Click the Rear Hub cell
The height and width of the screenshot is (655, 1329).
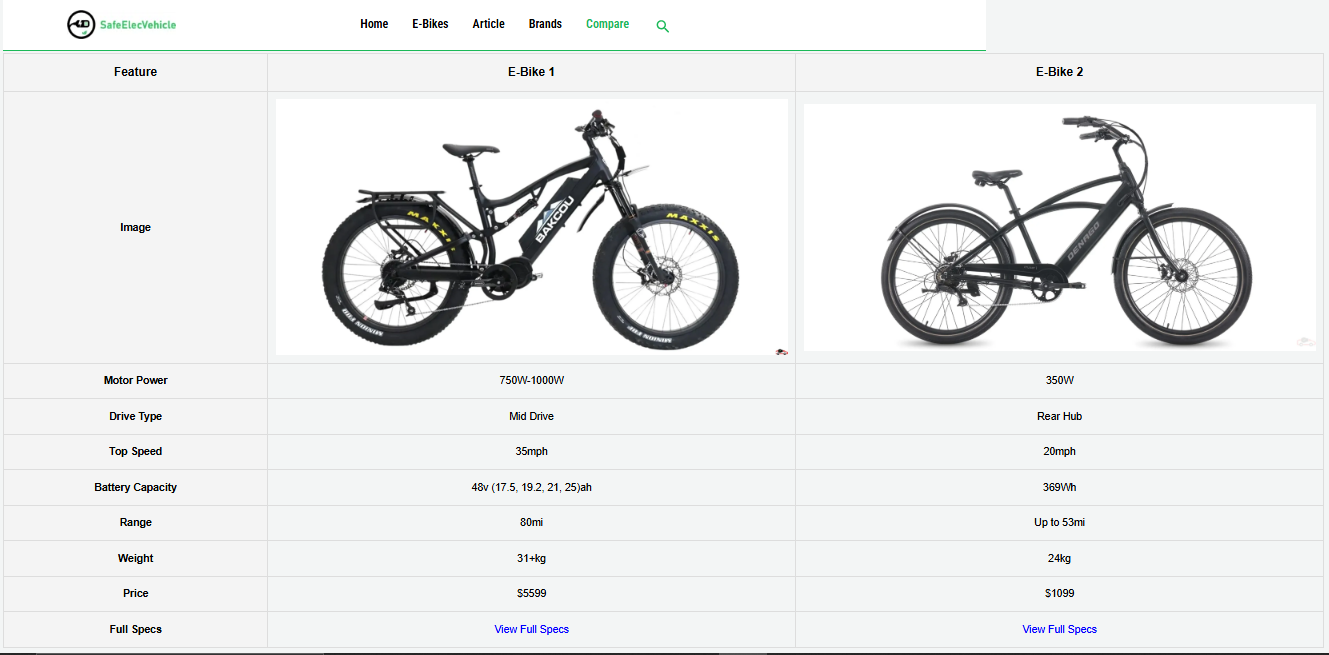pos(1059,416)
